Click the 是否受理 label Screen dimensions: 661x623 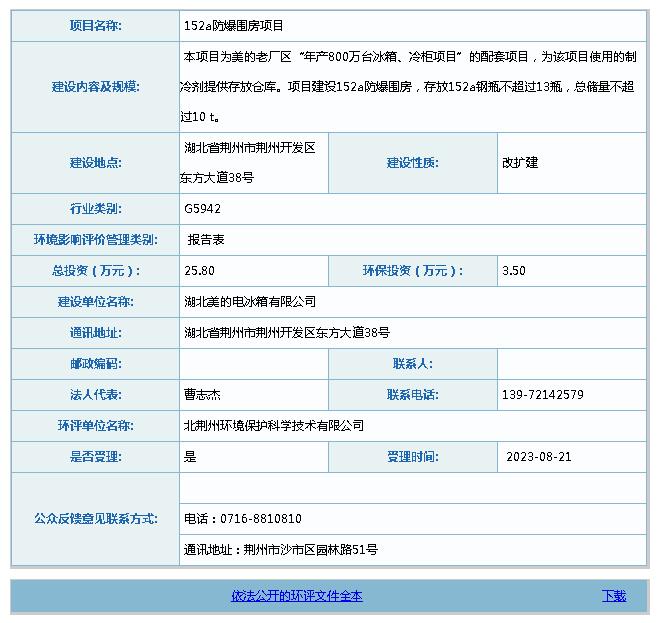(96, 457)
